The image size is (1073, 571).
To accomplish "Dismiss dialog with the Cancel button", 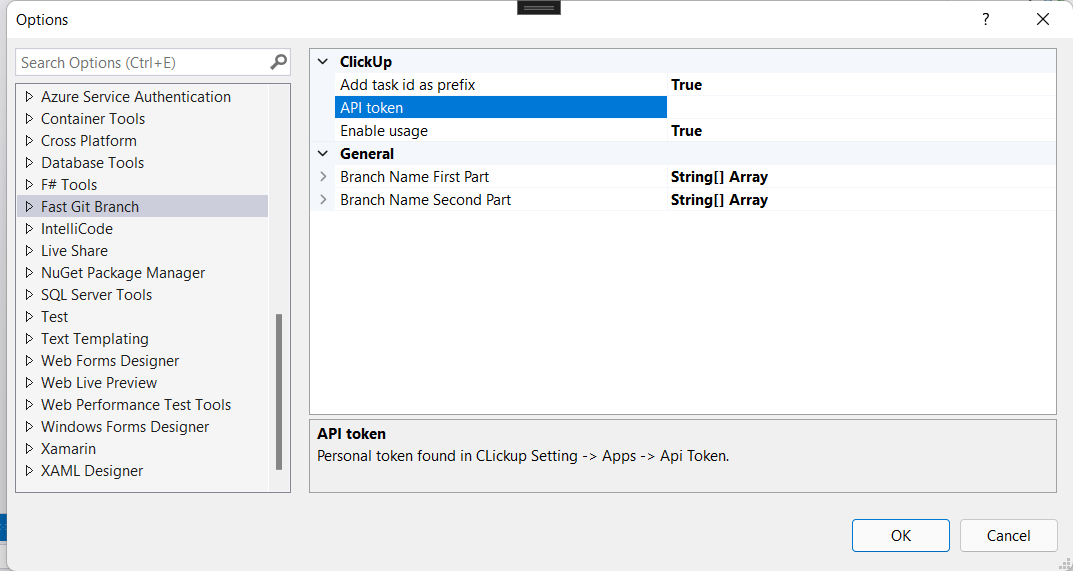I will pyautogui.click(x=1009, y=535).
